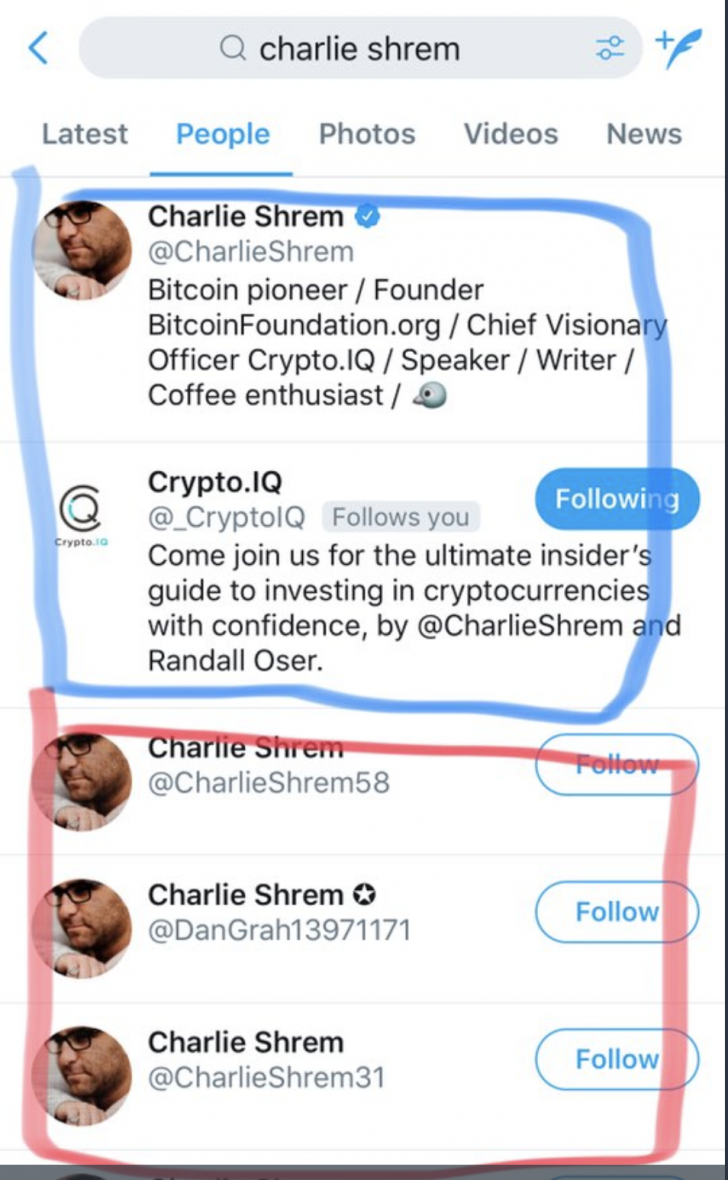
Task: Open the Charlie Shrem profile name link
Action: 245,216
